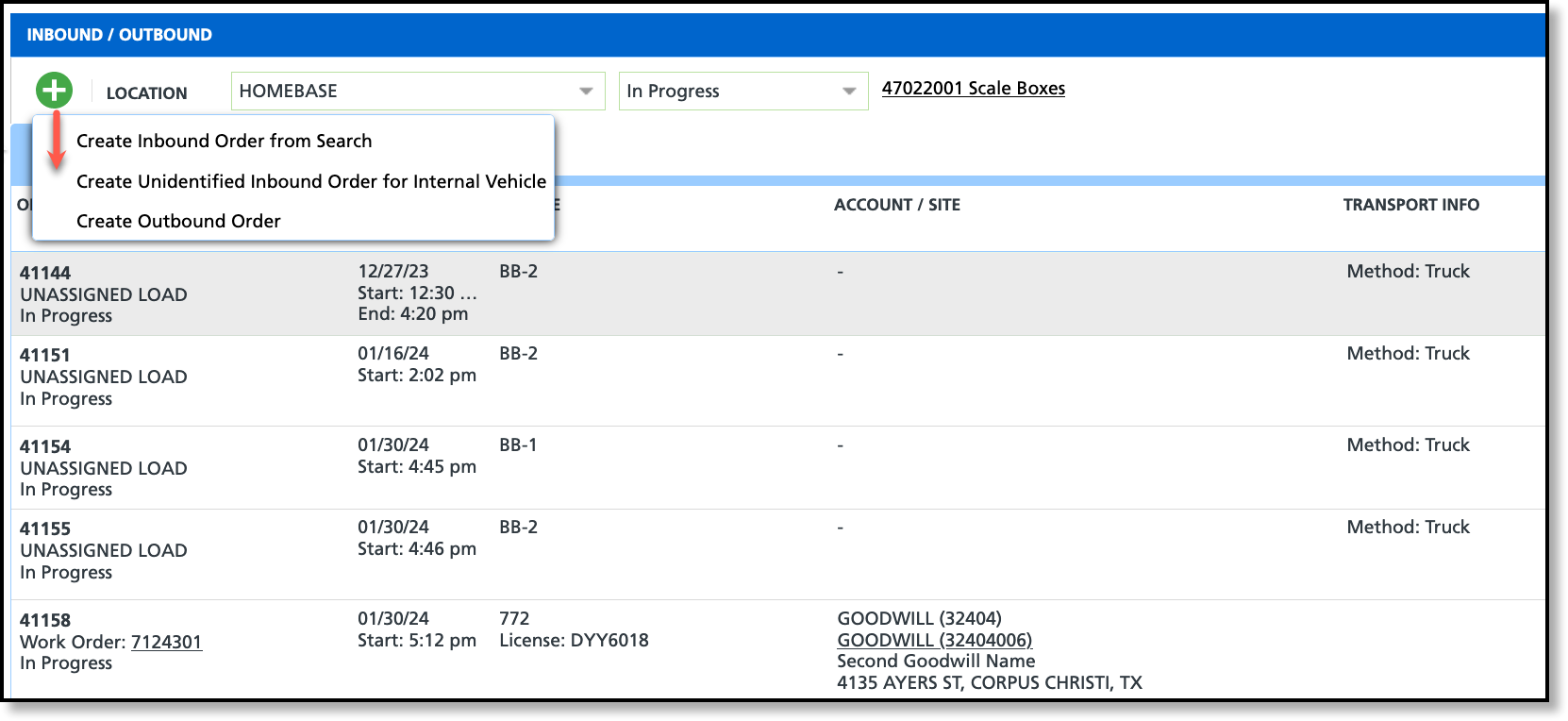
Task: Click BB-2 vehicle in order 41144
Action: (518, 271)
